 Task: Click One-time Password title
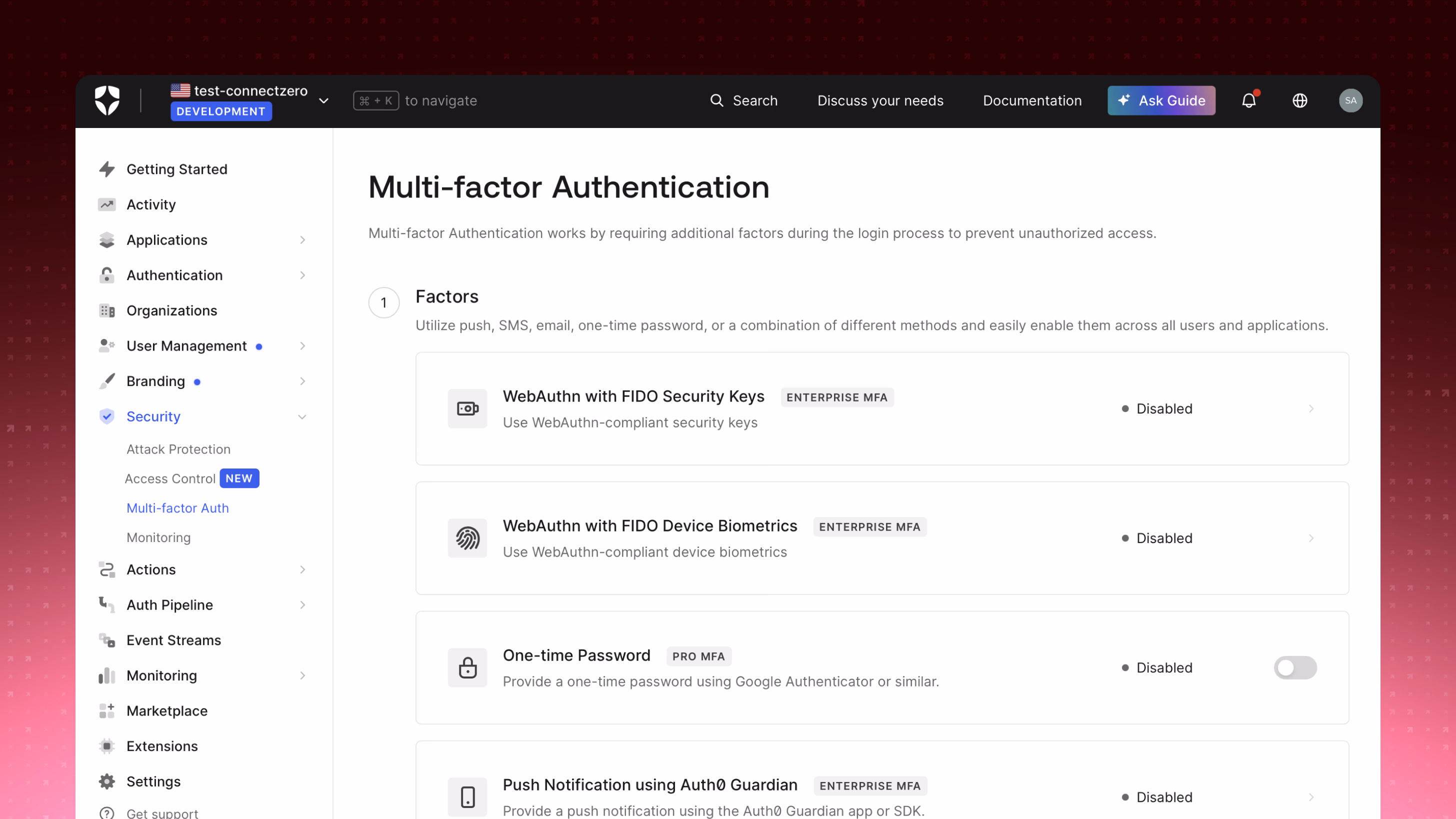[576, 655]
